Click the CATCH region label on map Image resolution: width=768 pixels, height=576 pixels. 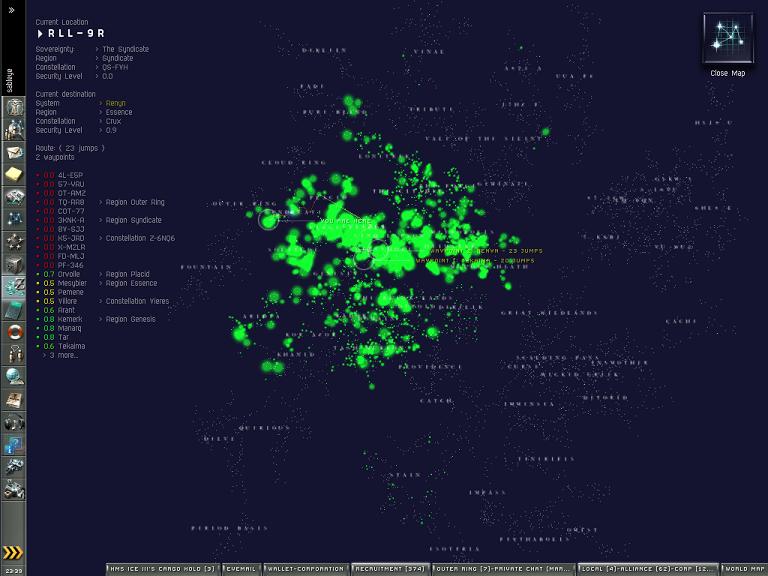(x=436, y=401)
